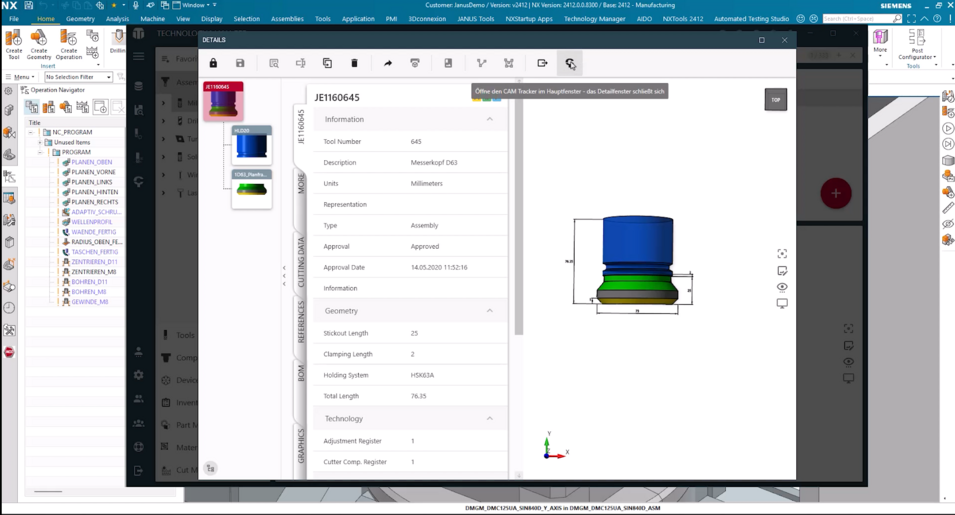
Task: Click Create Tool in NX ribbon
Action: (x=13, y=46)
